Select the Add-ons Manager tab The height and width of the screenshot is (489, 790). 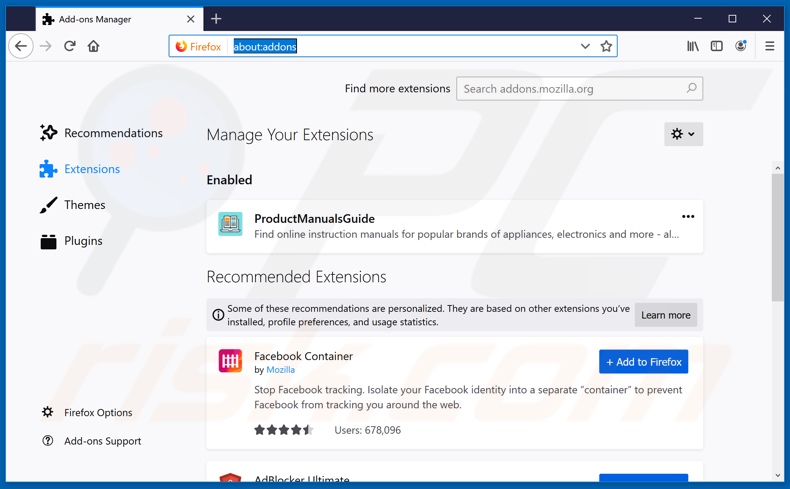click(x=119, y=19)
